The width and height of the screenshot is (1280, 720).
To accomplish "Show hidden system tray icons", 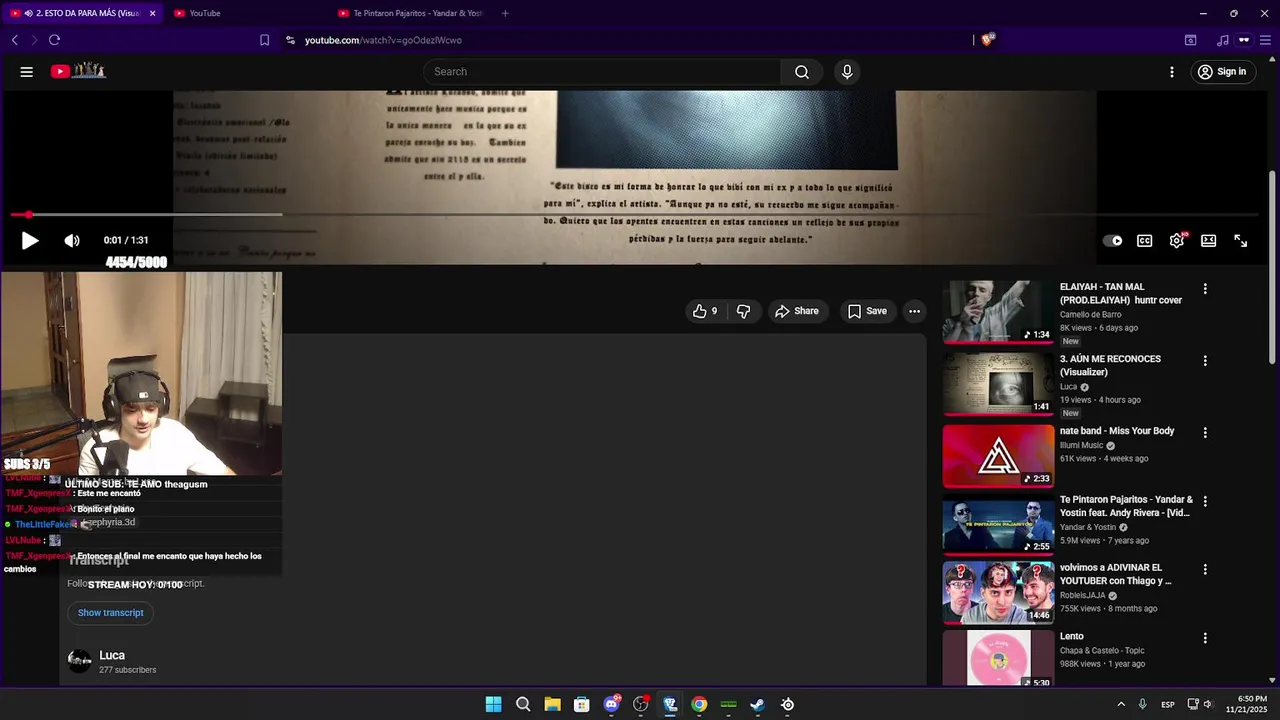I will click(x=1120, y=704).
